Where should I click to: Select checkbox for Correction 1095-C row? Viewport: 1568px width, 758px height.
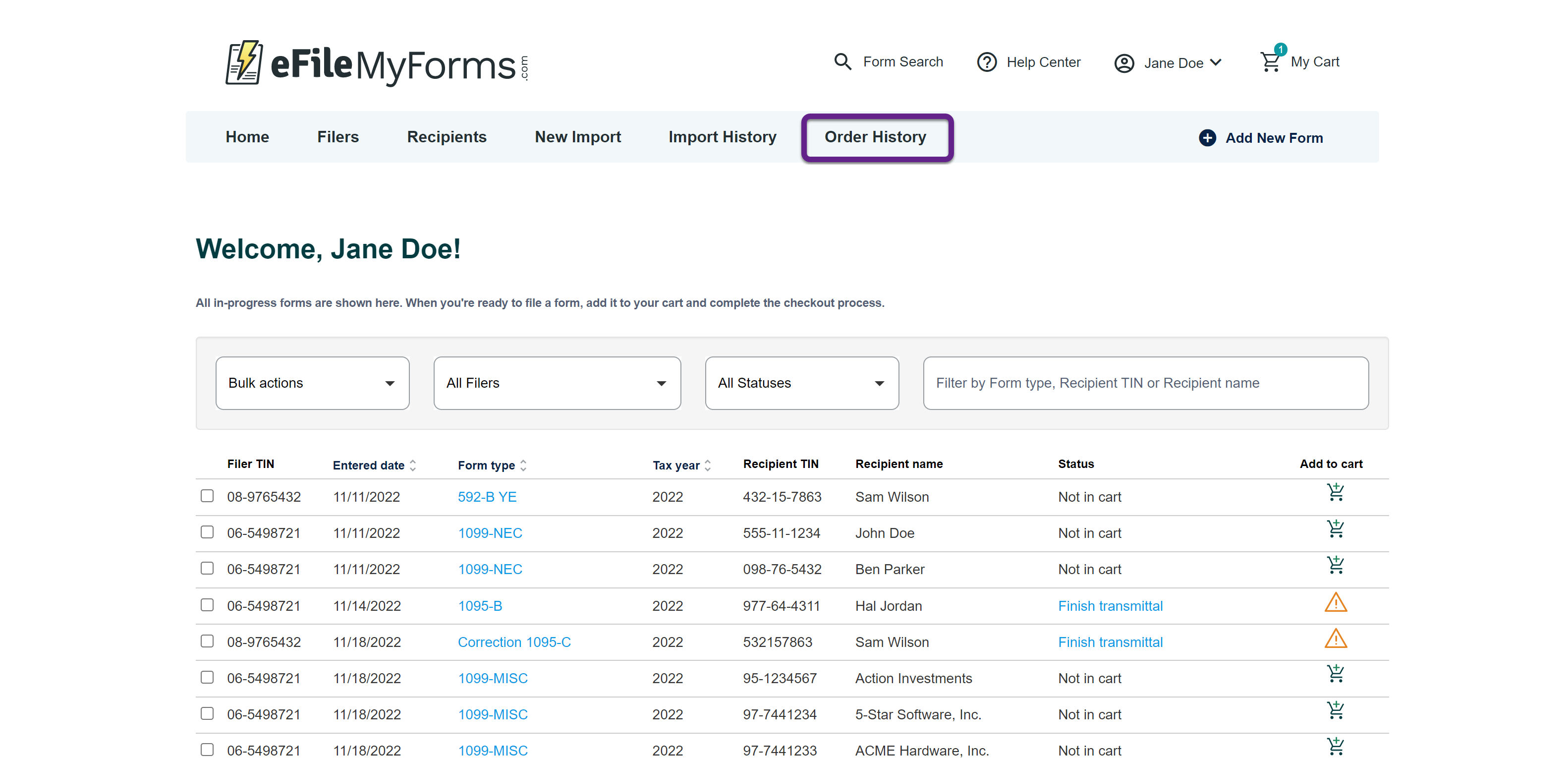[207, 641]
